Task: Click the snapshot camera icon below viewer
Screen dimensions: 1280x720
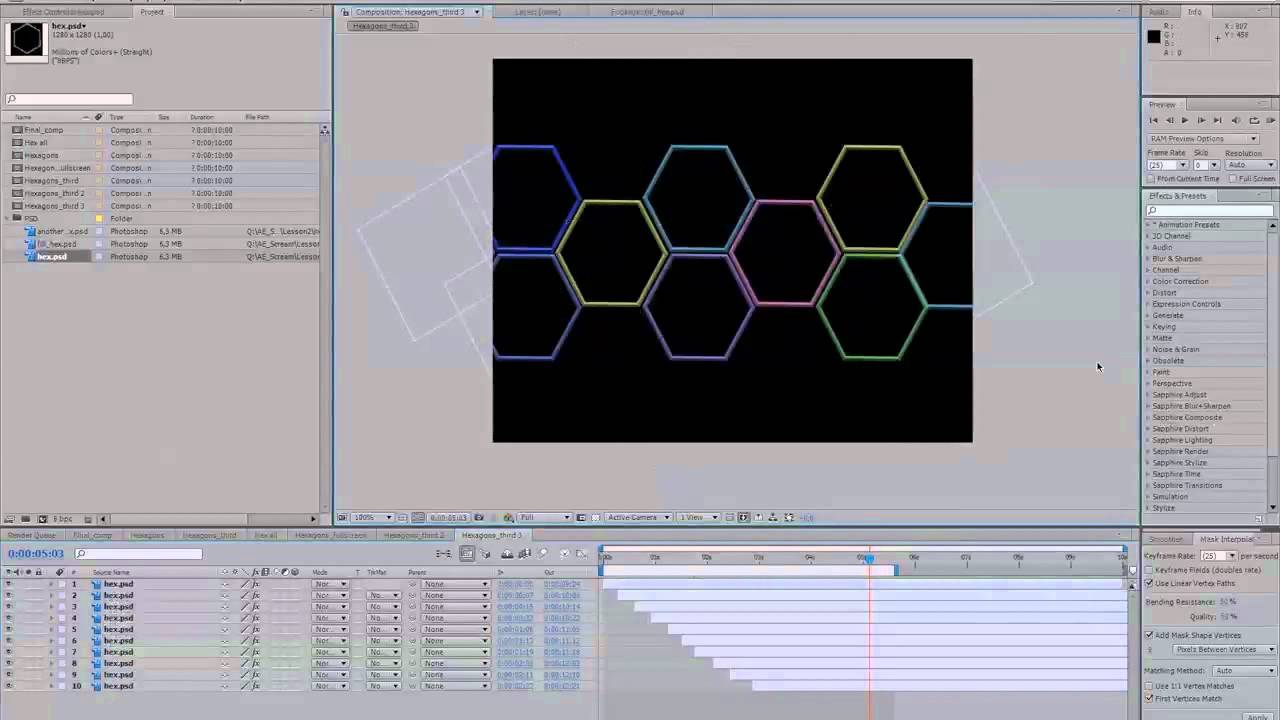Action: [479, 517]
